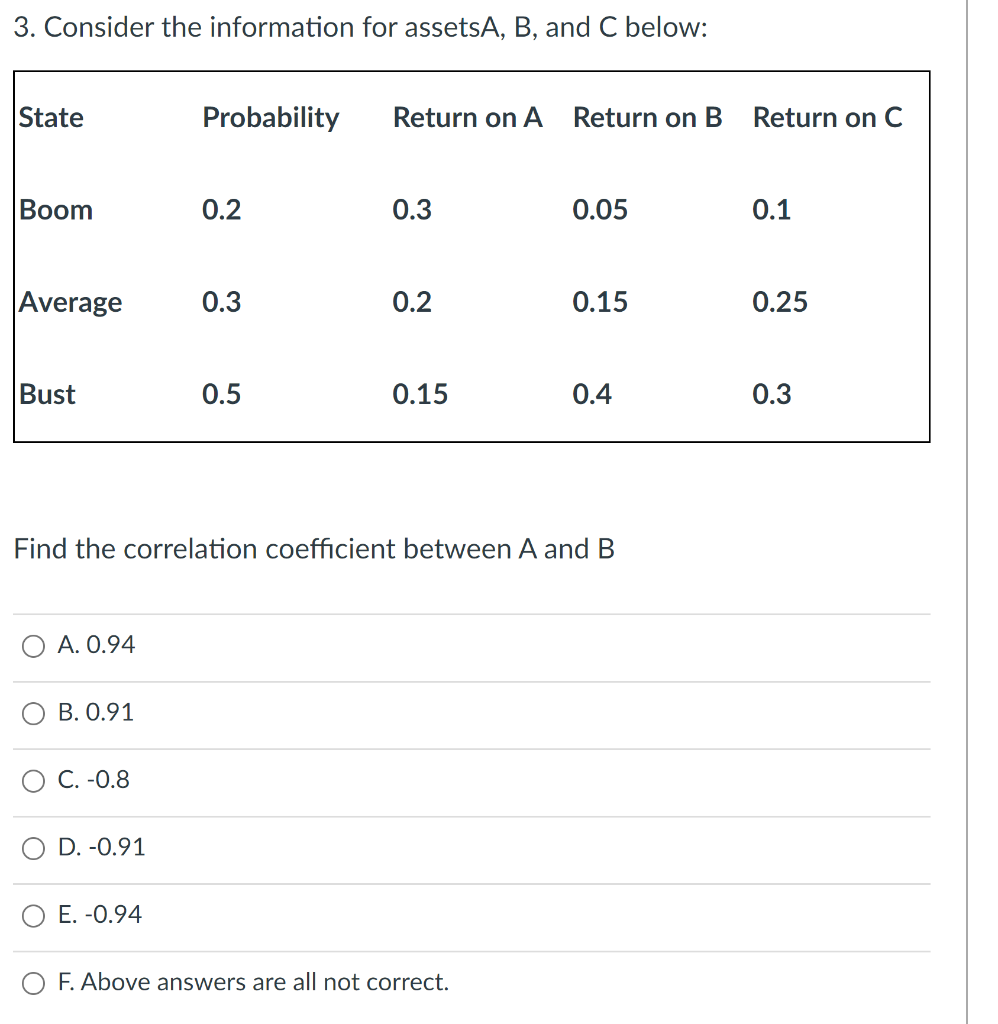Click the Boom row label in the table
The image size is (998, 1024).
pos(54,210)
